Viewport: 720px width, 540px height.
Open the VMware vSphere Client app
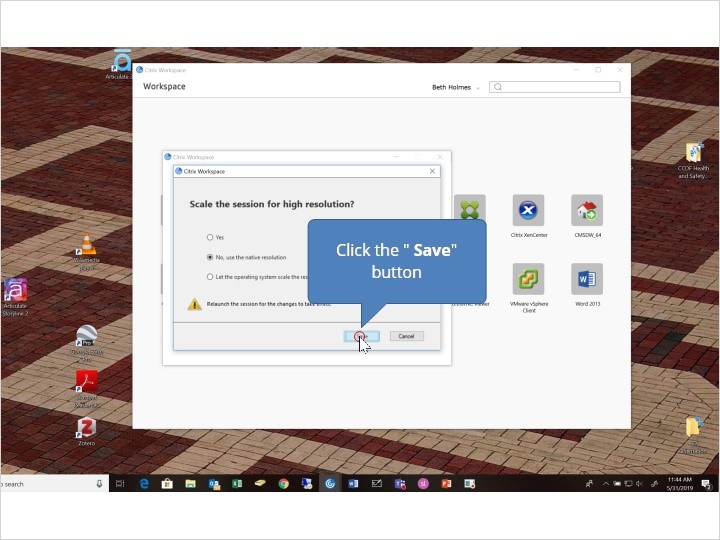pyautogui.click(x=529, y=279)
